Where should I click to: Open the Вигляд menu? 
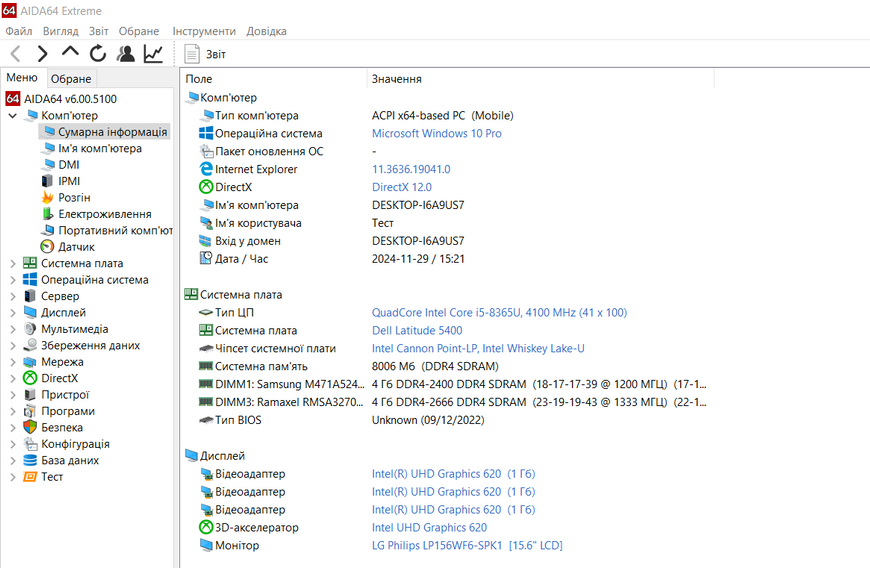[60, 31]
